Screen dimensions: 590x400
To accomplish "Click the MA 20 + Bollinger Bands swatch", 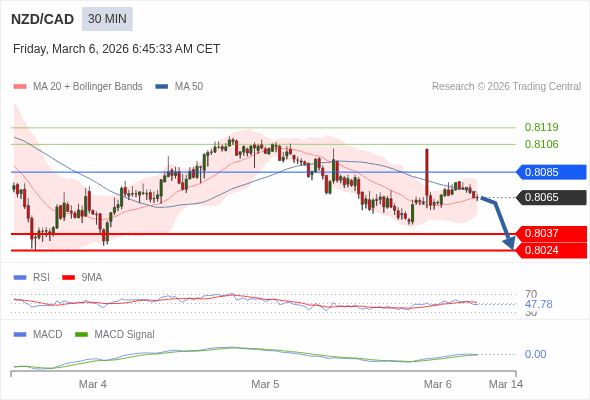I will click(20, 87).
